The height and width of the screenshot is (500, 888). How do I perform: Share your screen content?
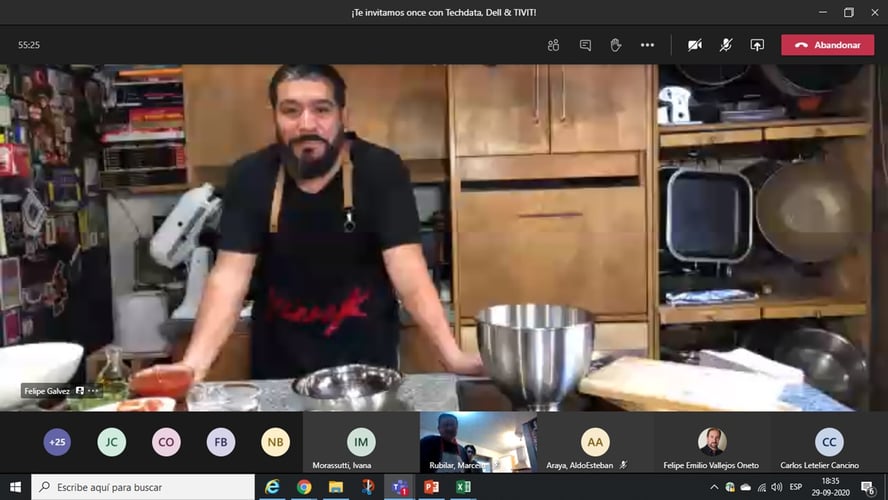[757, 45]
